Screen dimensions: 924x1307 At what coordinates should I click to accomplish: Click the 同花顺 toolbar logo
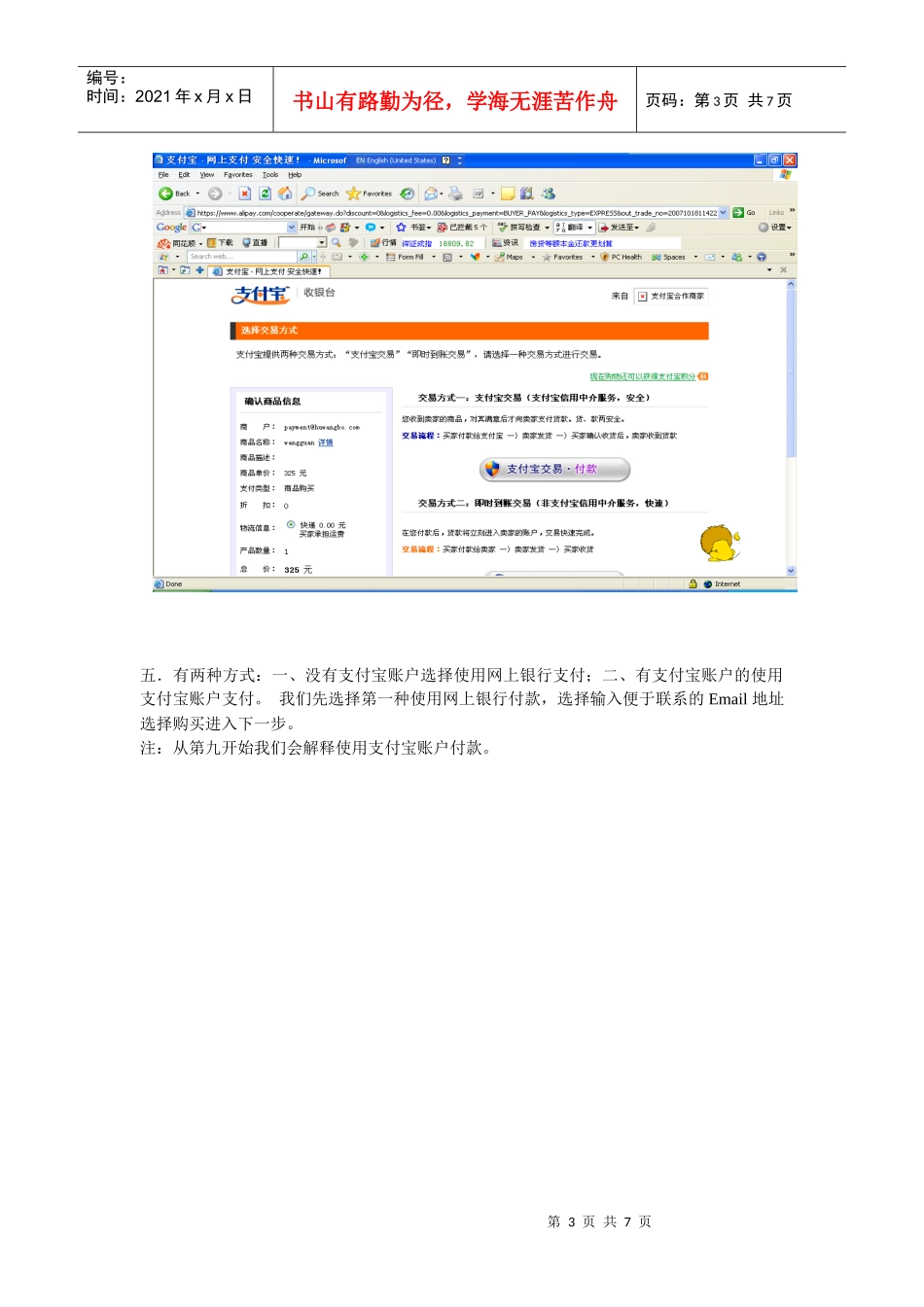[176, 243]
